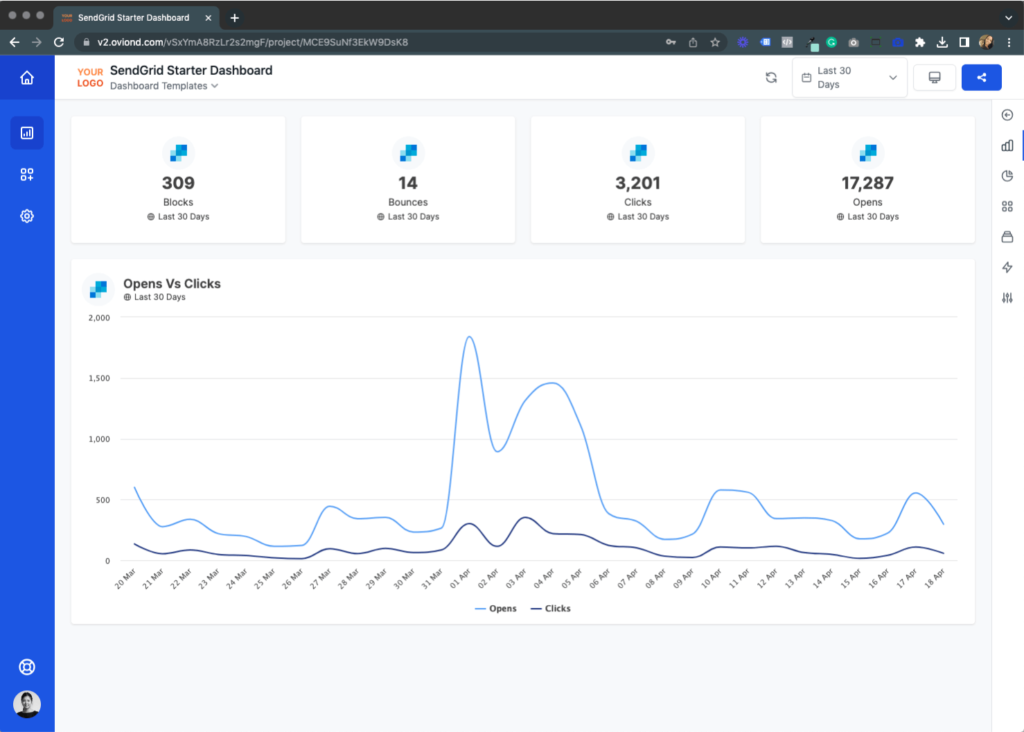Click the SendGrid icon beside Opens Vs Clicks
Screen dimensions: 1024x732
(x=99, y=289)
